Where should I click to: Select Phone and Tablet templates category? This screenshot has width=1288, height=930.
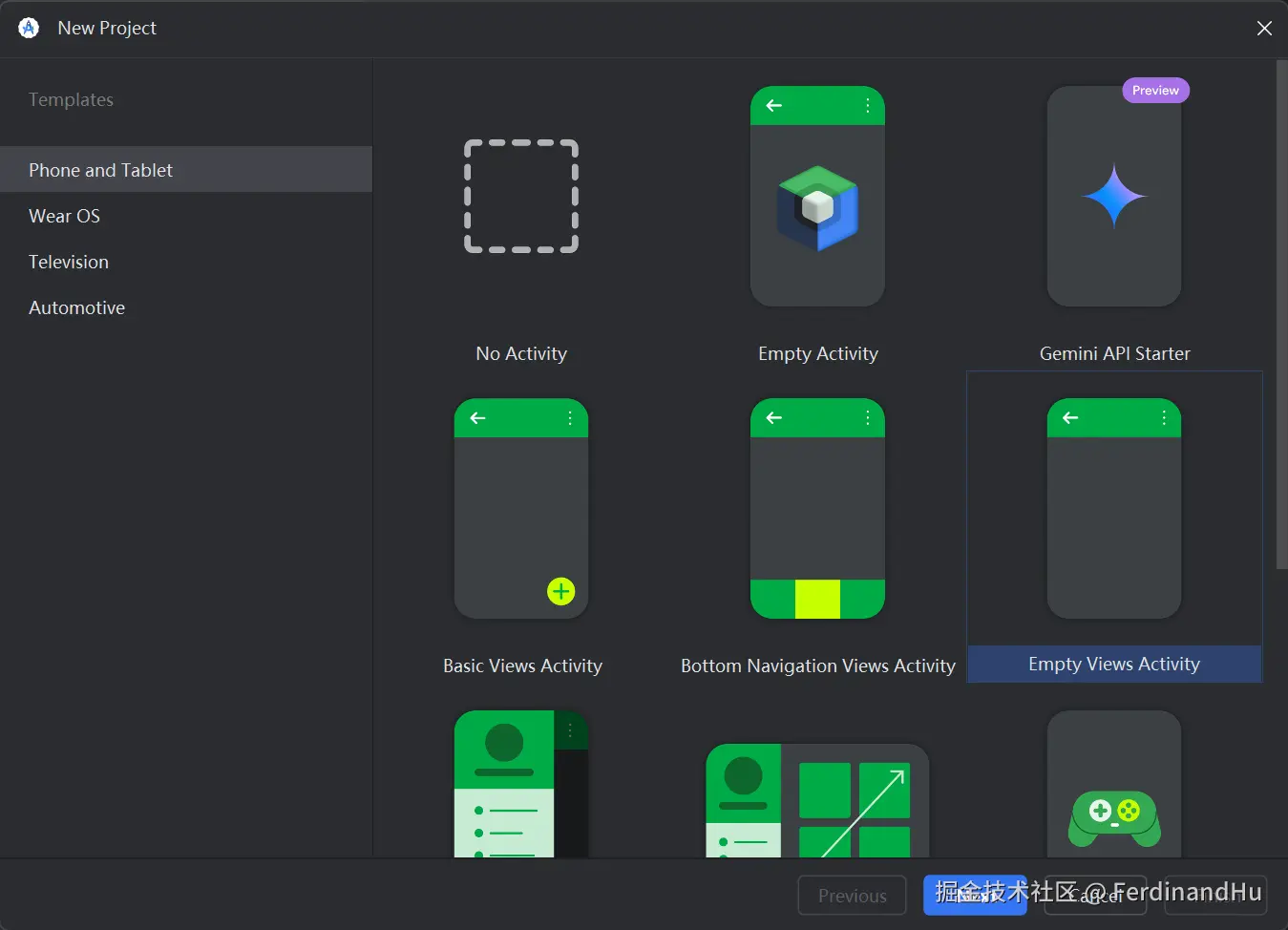pyautogui.click(x=186, y=169)
